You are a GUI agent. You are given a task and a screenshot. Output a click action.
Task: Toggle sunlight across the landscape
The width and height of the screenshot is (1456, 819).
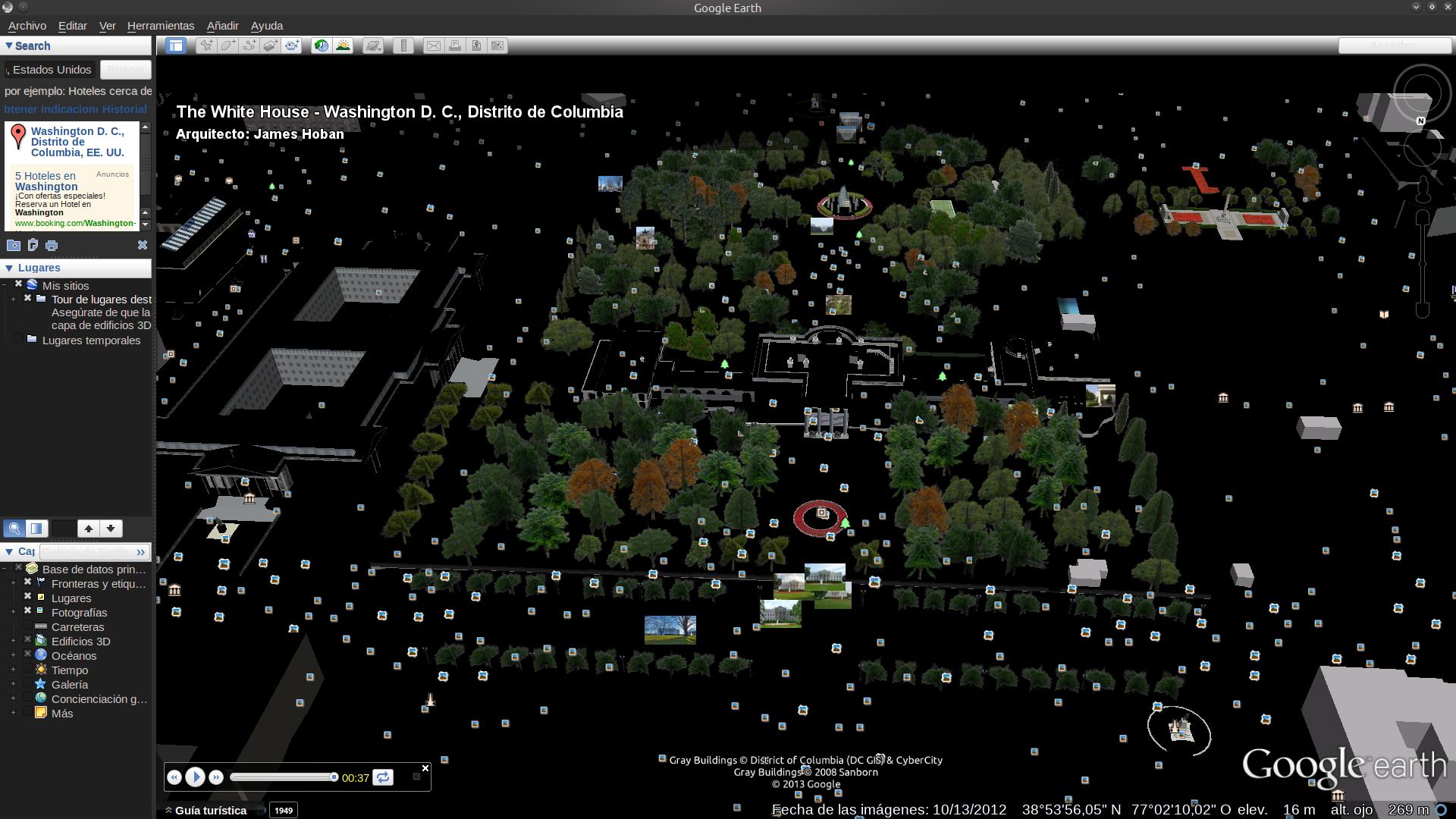343,45
